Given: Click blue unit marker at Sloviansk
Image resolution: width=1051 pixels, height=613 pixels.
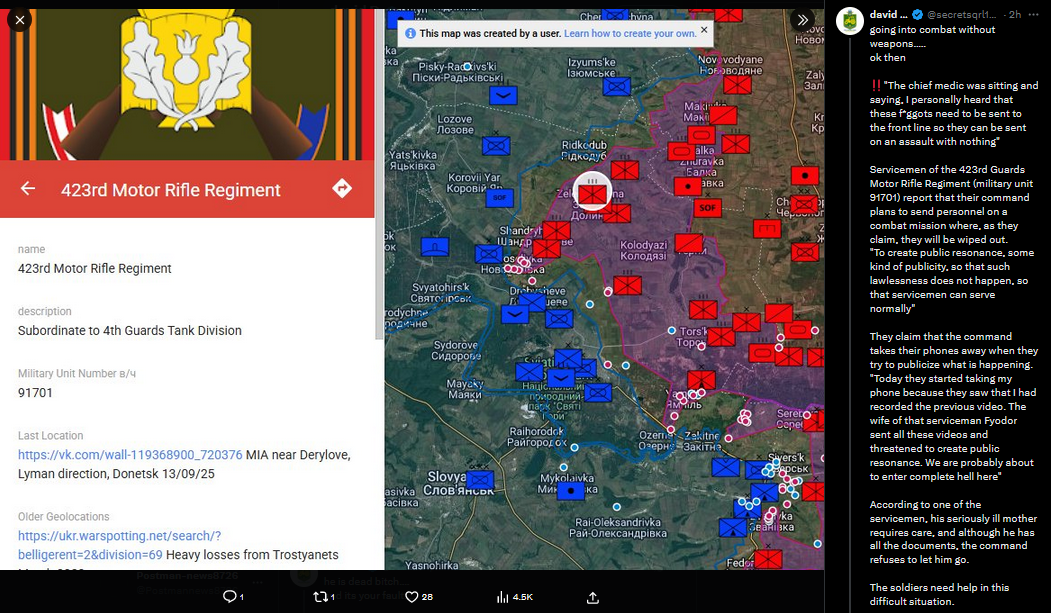Looking at the screenshot, I should coord(480,480).
